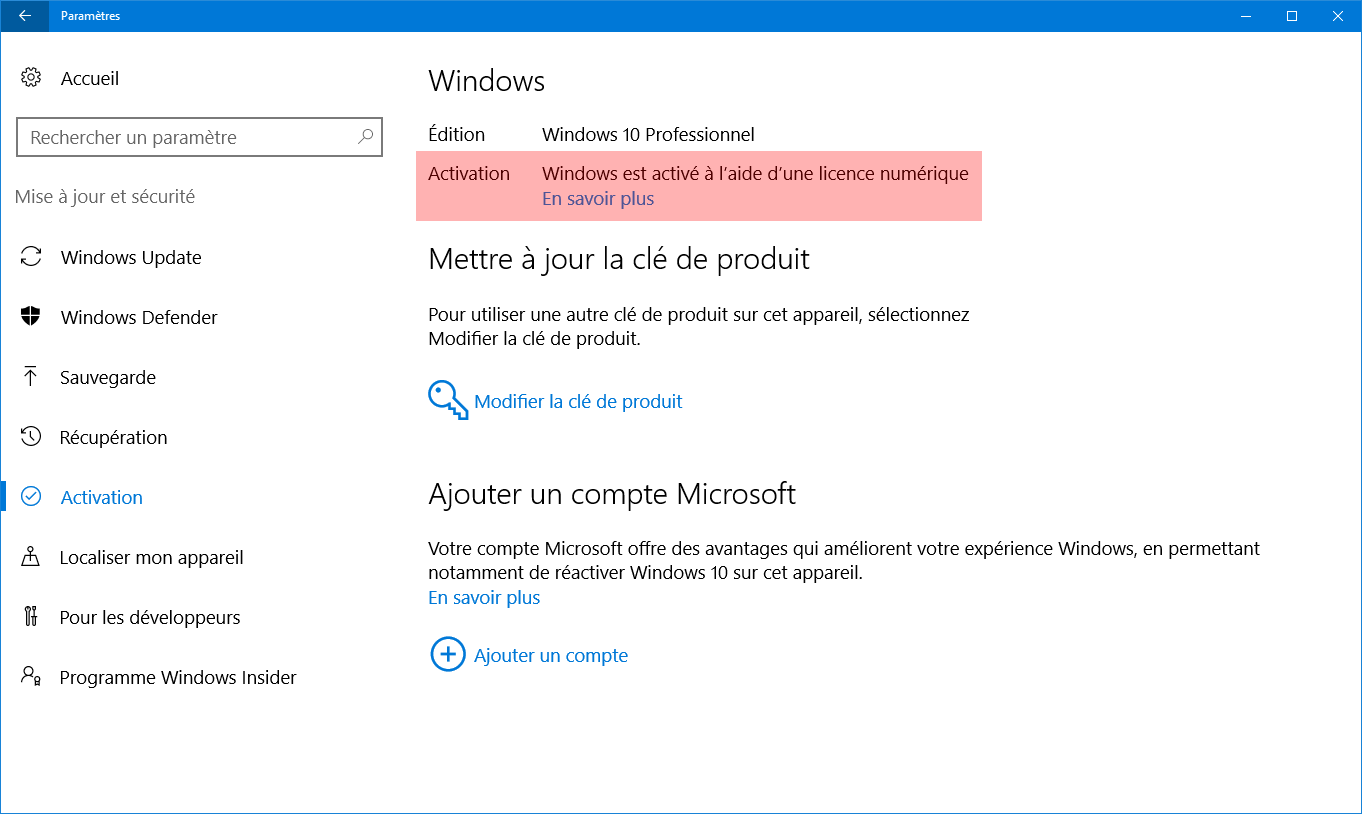Click the Pour les développeurs tools icon
The width and height of the screenshot is (1362, 814).
tap(31, 617)
